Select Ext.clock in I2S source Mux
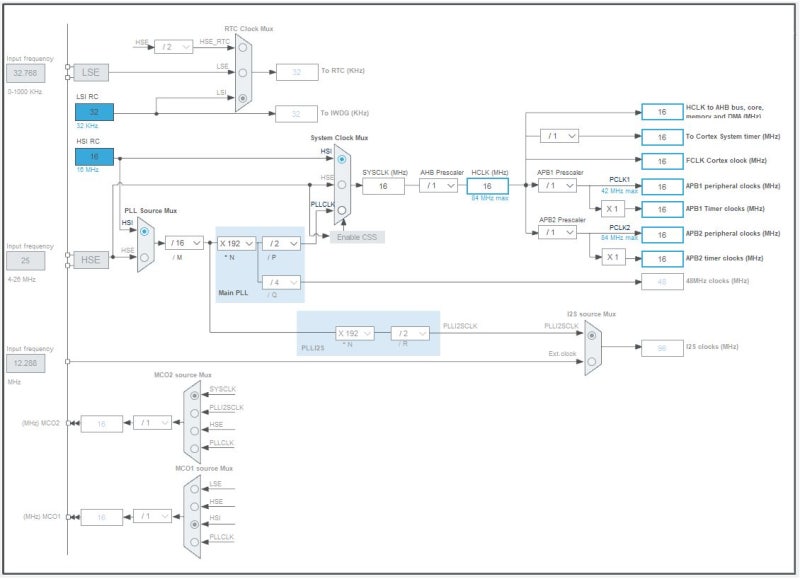This screenshot has height=579, width=800. (592, 361)
